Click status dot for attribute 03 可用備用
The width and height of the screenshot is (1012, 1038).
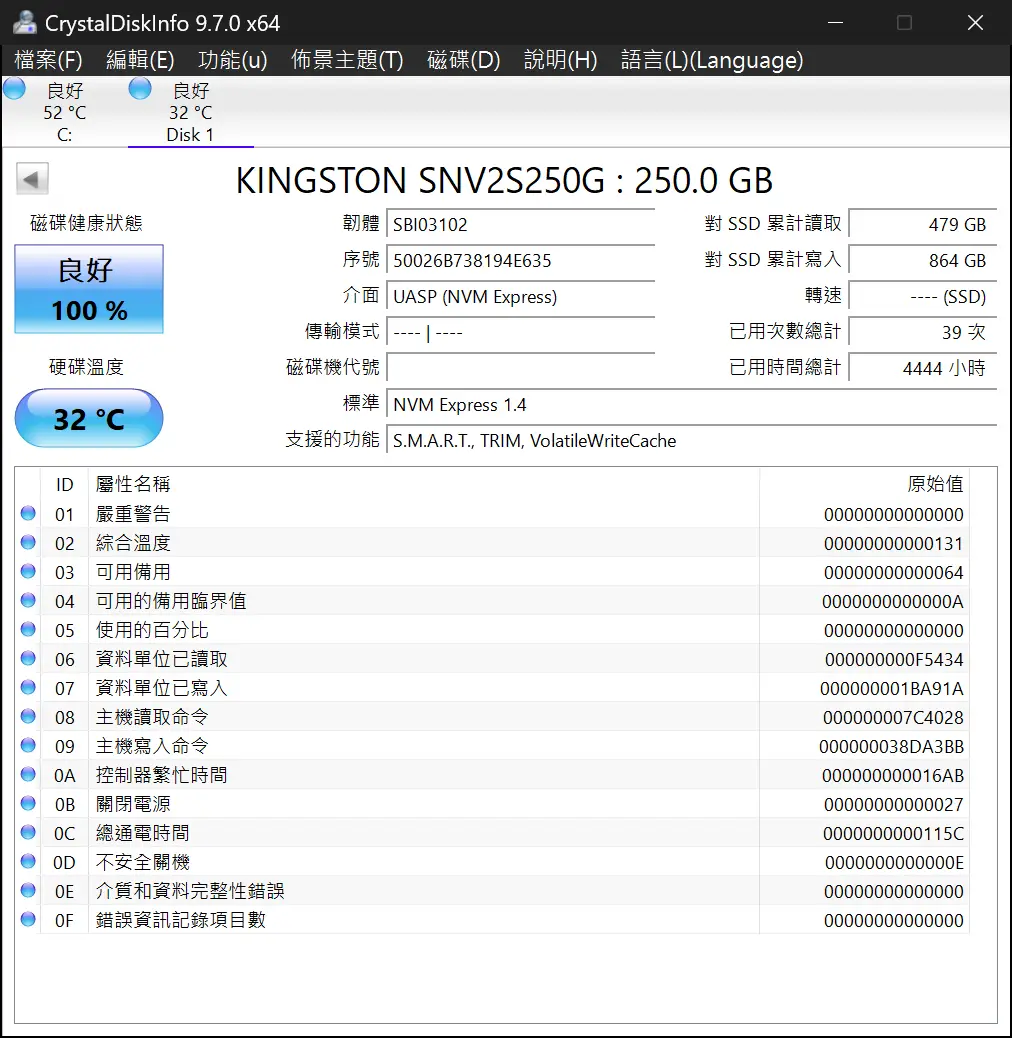tap(28, 571)
